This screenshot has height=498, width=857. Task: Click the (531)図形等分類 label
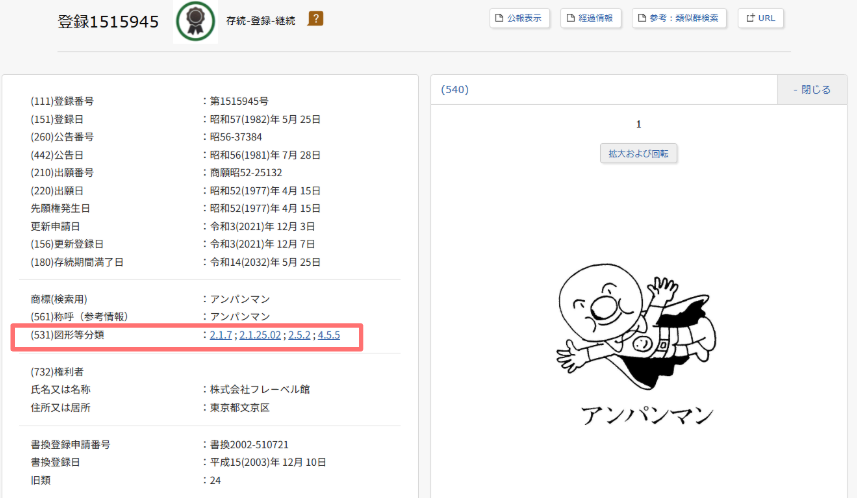click(x=67, y=335)
